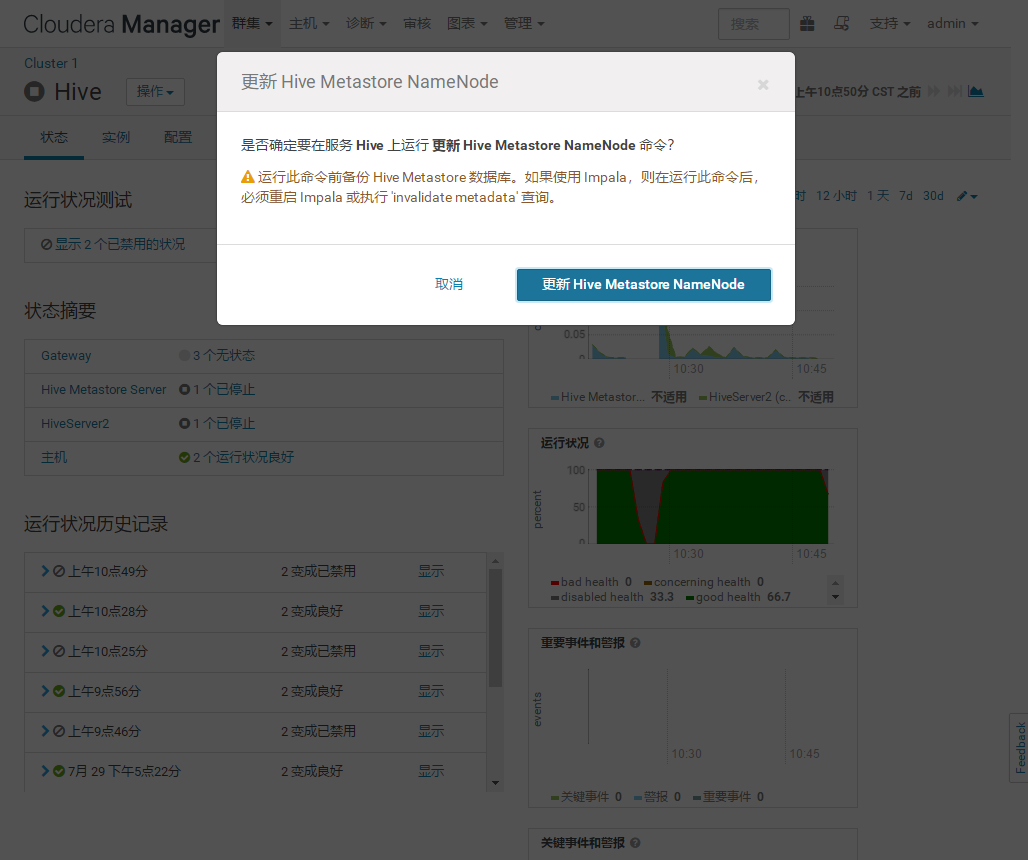Viewport: 1028px width, 860px height.
Task: Open the 主机 link in status summary
Action: click(54, 458)
